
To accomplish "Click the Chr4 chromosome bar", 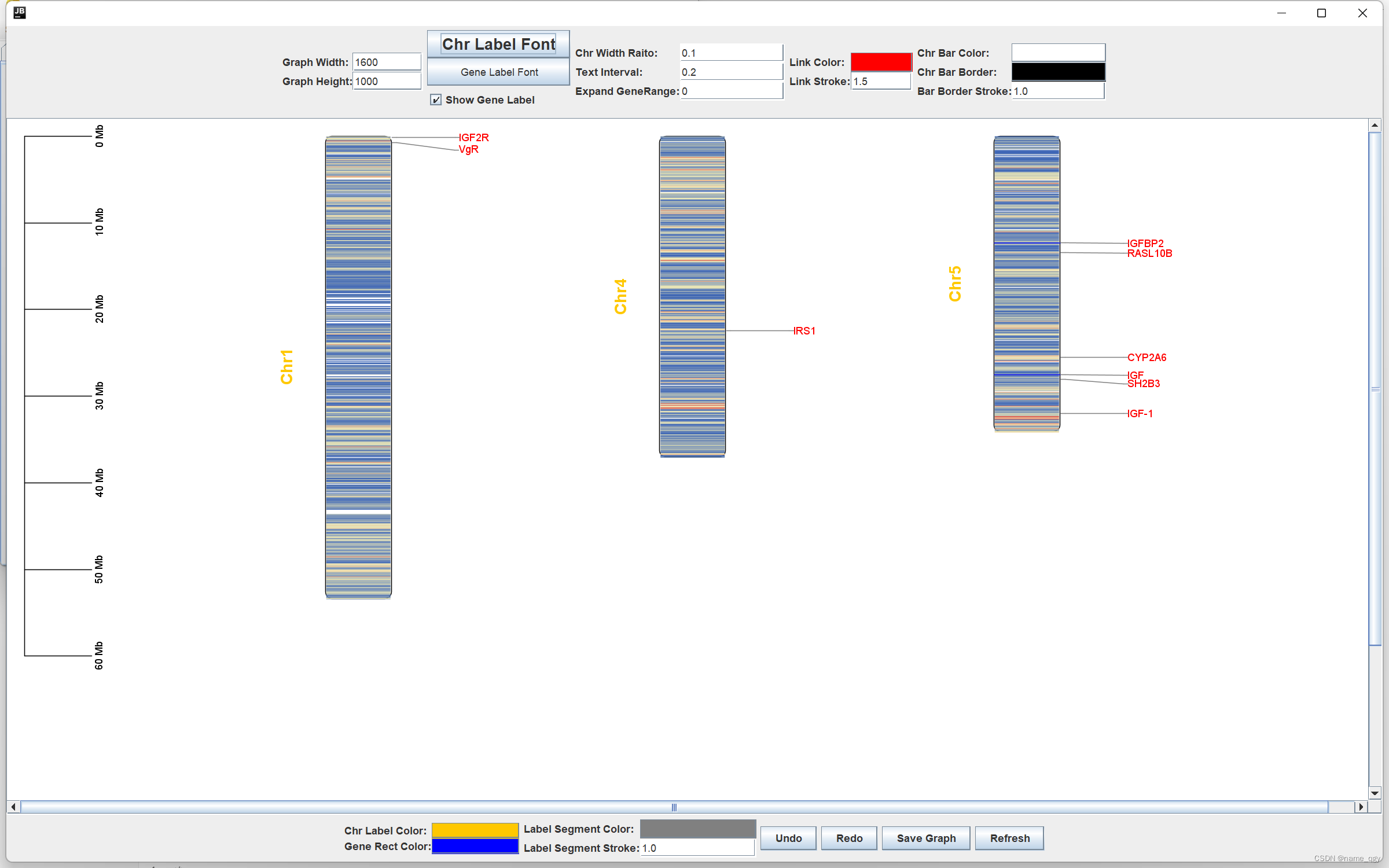I will tap(692, 296).
